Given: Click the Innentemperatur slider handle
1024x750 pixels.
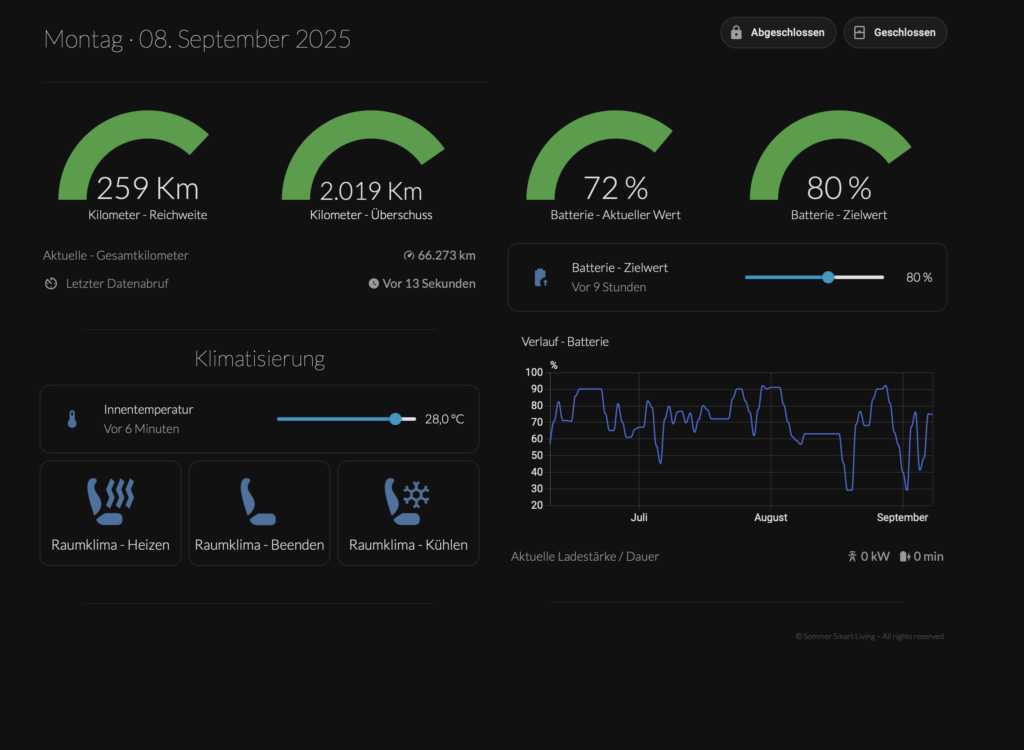Looking at the screenshot, I should (x=396, y=419).
